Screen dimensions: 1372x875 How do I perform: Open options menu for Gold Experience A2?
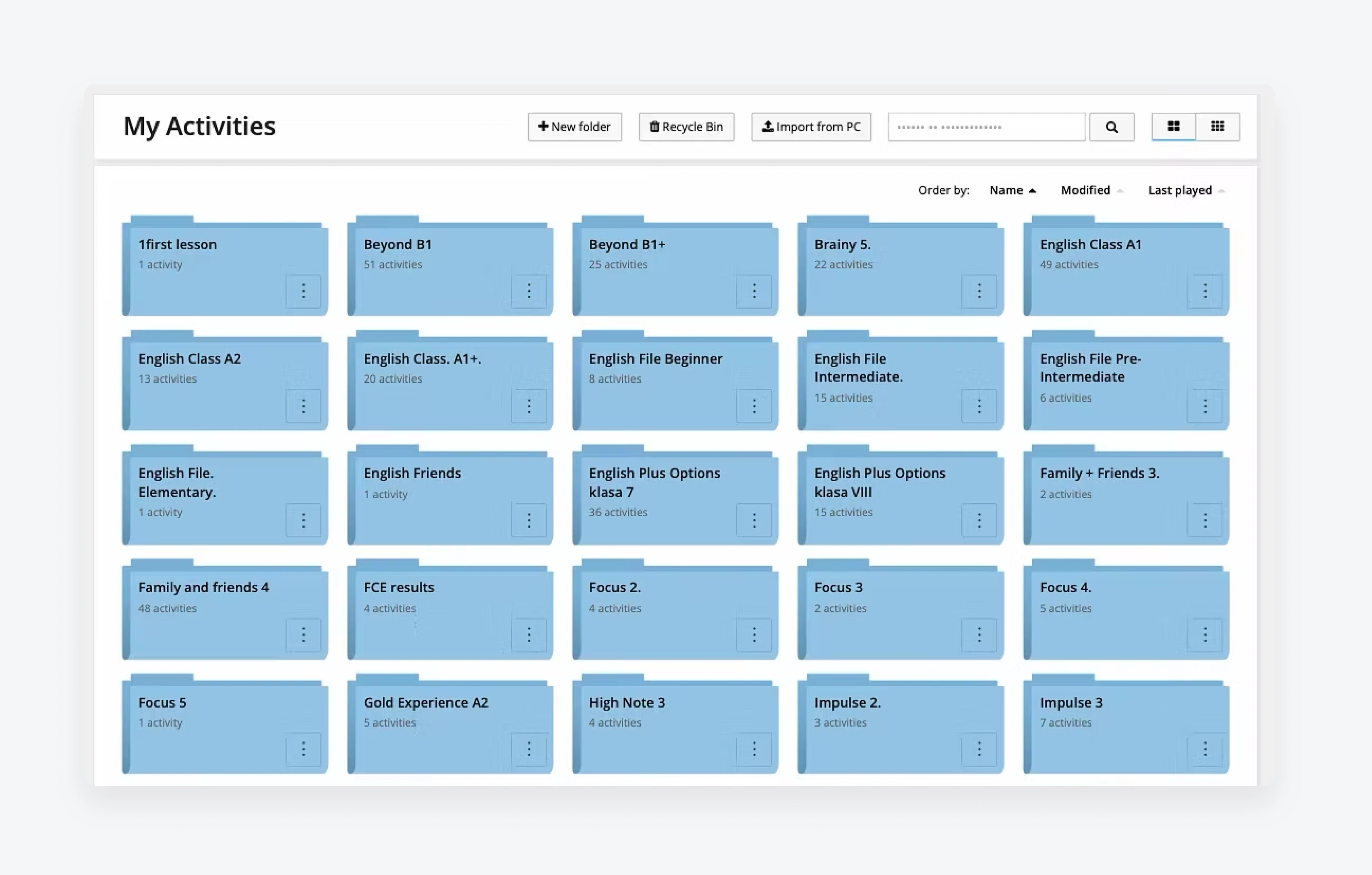coord(529,749)
